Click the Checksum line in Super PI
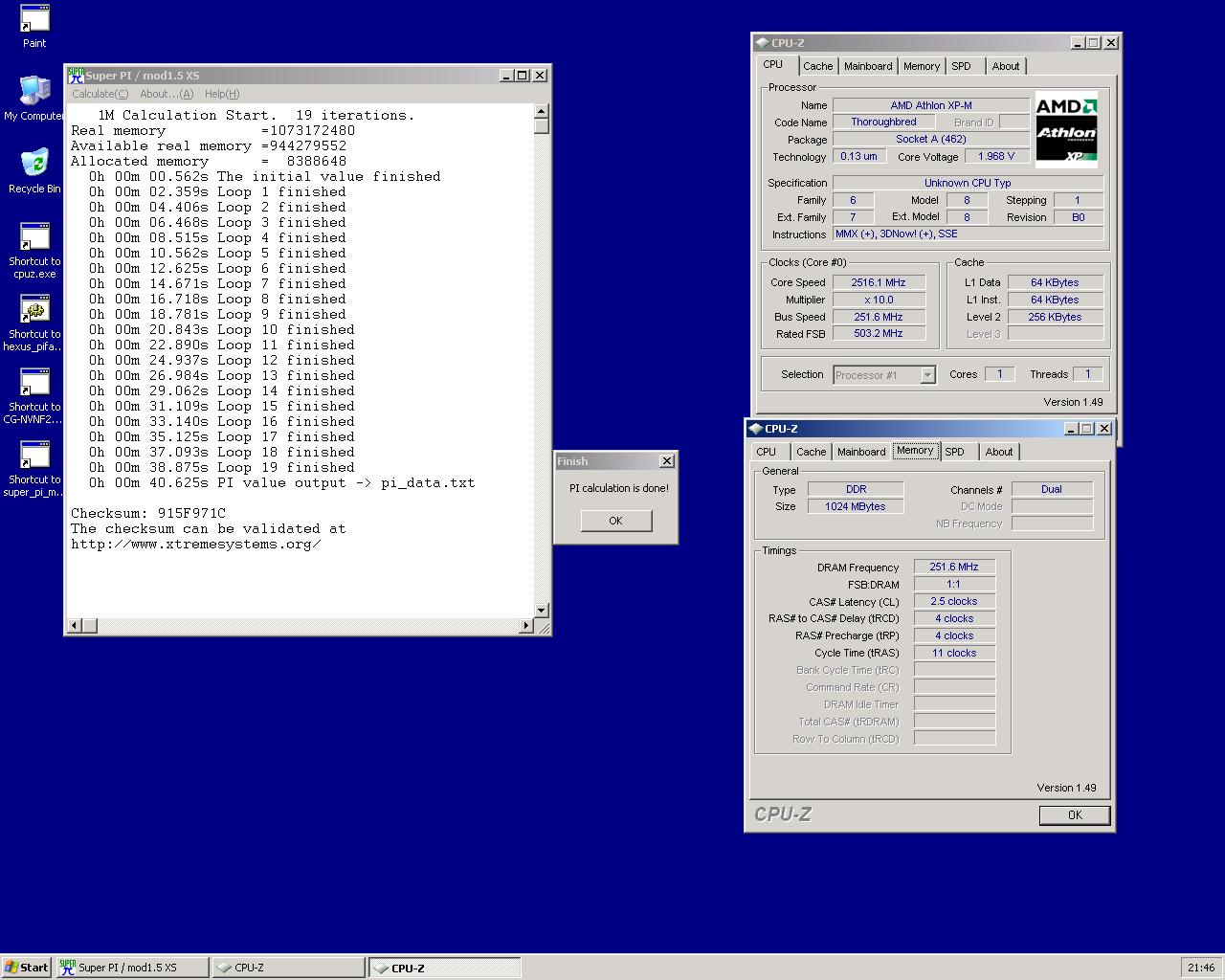Image resolution: width=1225 pixels, height=980 pixels. (148, 513)
